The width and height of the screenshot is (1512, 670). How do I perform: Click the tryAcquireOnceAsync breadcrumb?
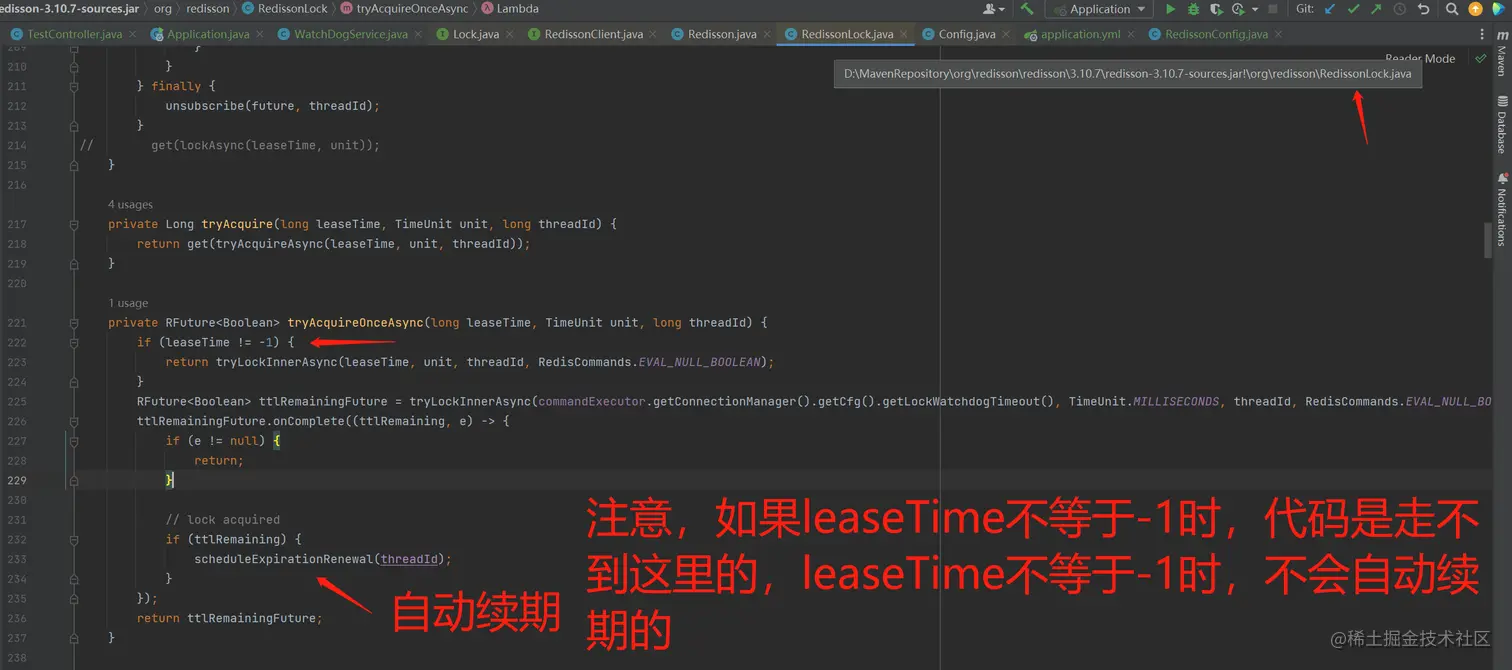[x=404, y=8]
